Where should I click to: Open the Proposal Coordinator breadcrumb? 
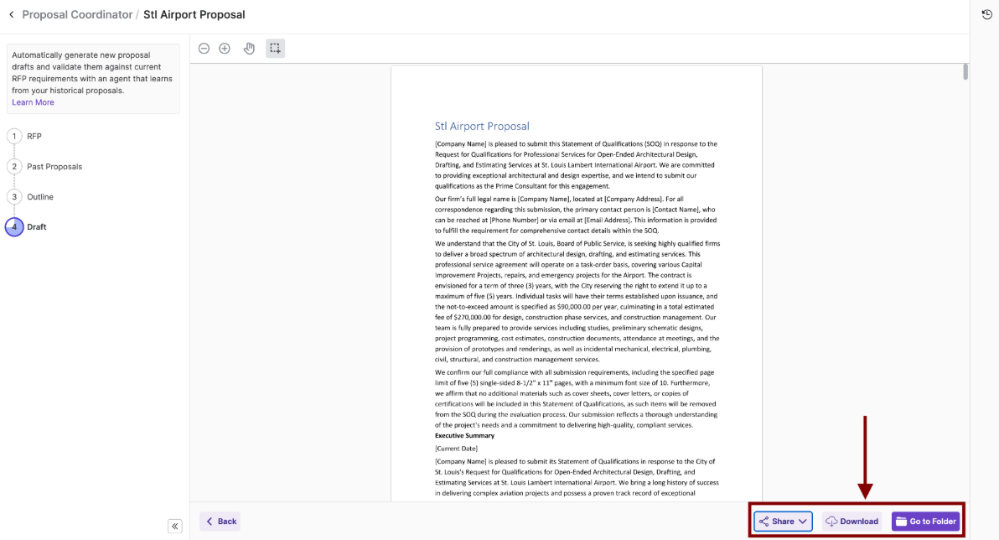click(x=77, y=15)
